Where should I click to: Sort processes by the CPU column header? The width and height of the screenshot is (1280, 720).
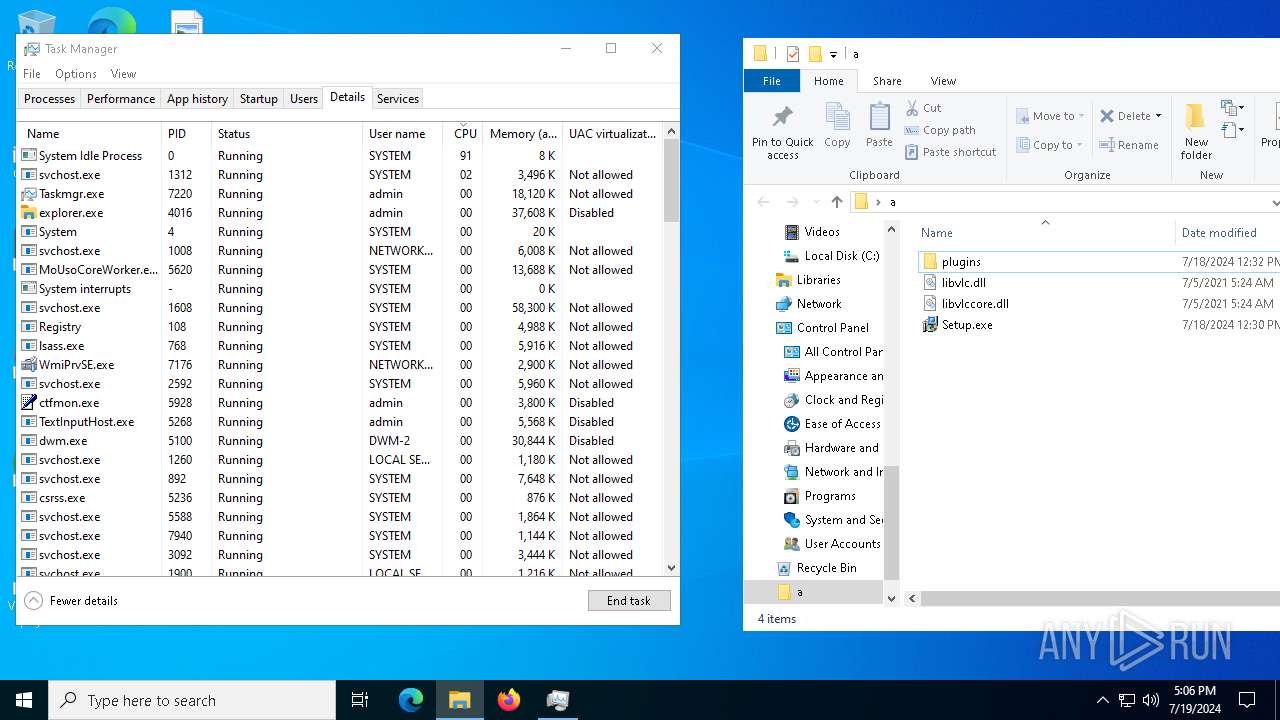pyautogui.click(x=465, y=134)
